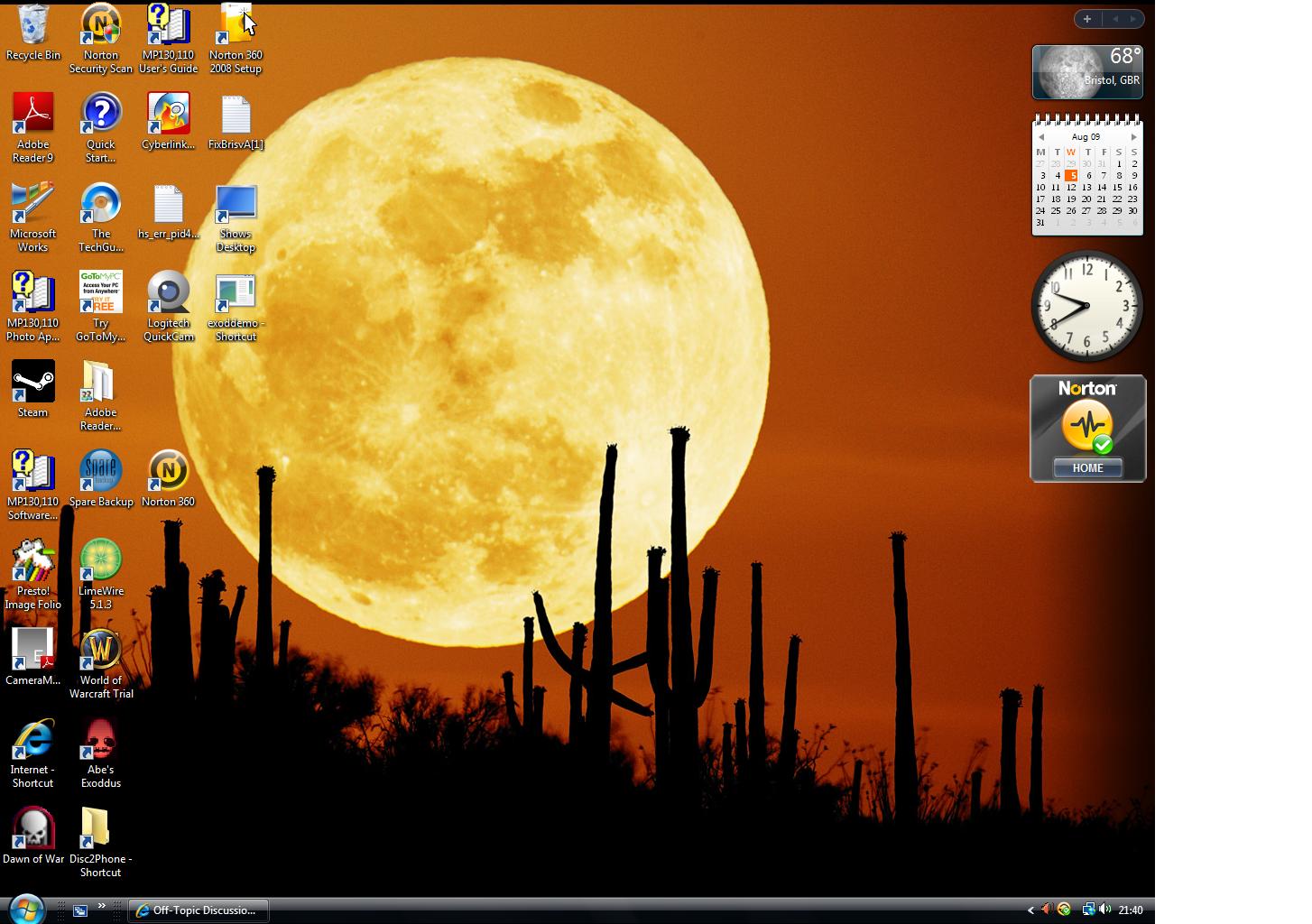Open the Windows Start menu orb

[26, 908]
